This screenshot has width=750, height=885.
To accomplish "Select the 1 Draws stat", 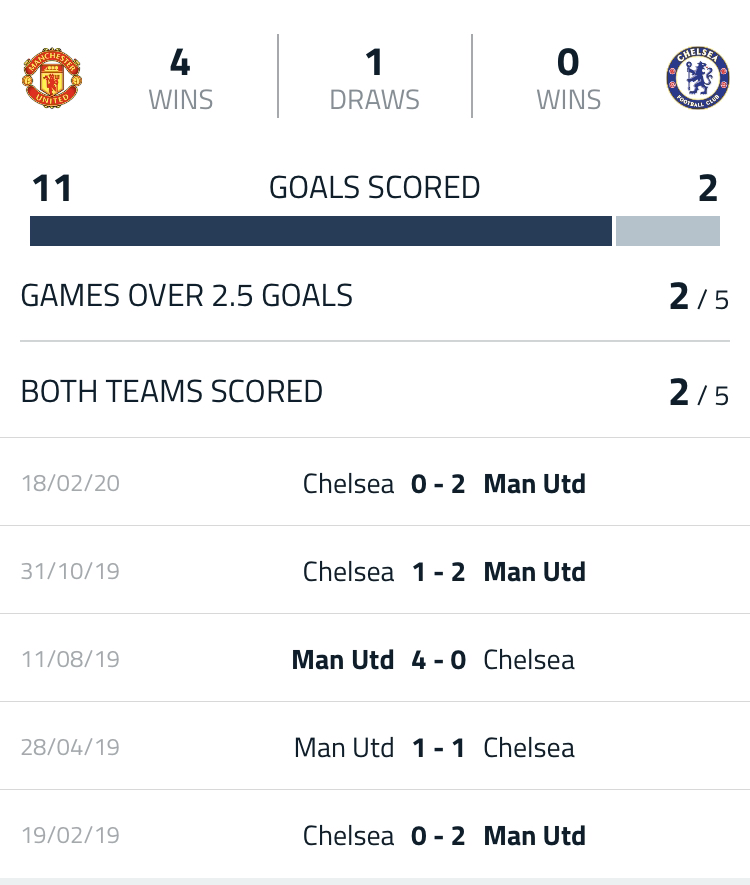I will click(x=375, y=78).
